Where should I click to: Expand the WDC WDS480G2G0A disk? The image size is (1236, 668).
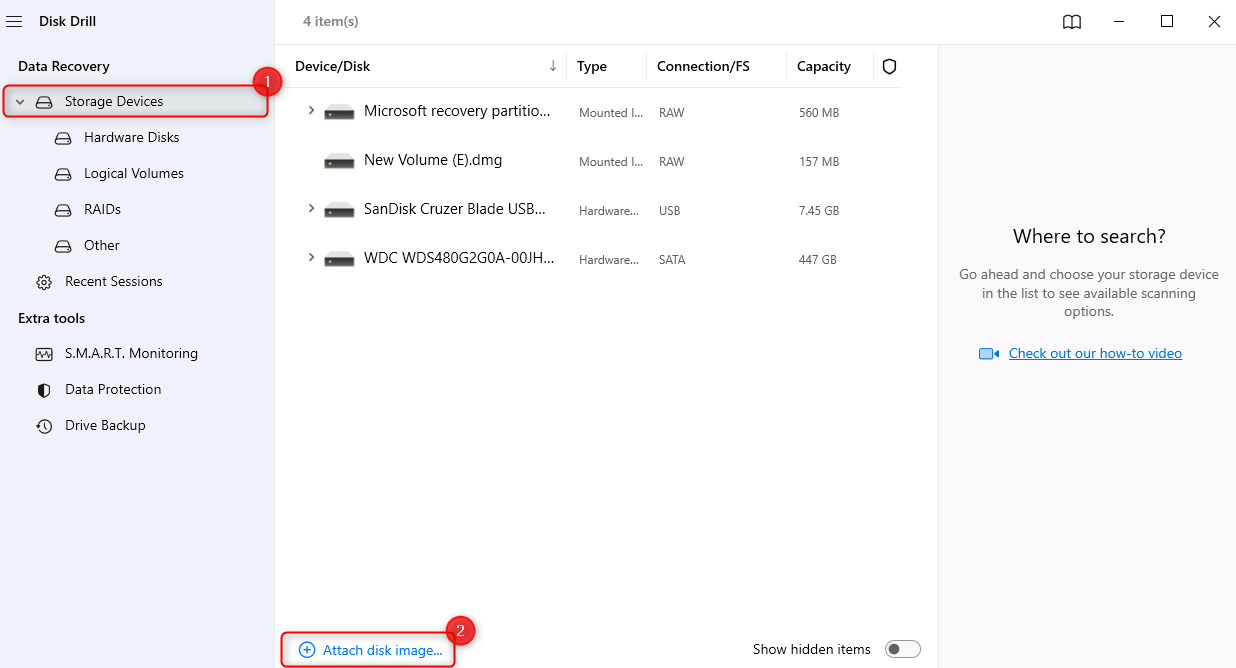[311, 257]
